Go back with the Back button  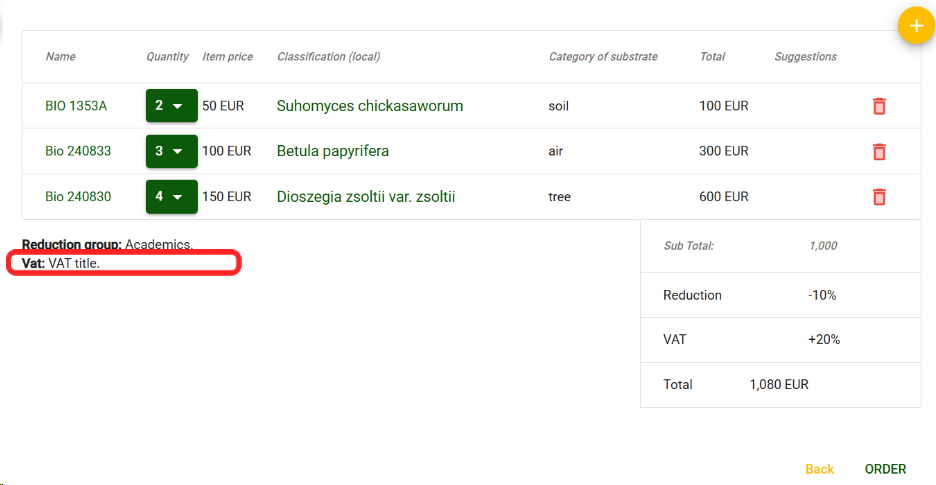[x=819, y=469]
